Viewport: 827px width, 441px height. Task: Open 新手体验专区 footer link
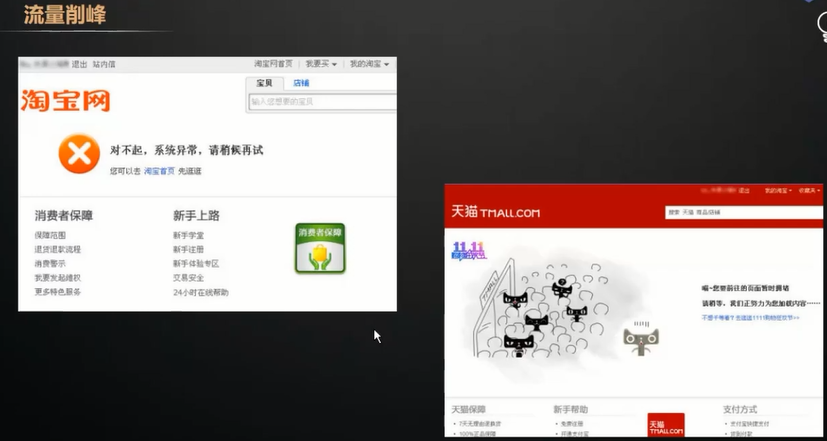tap(196, 264)
